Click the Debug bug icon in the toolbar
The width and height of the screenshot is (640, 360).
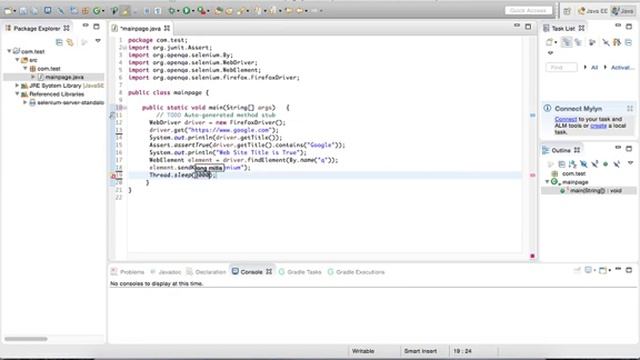click(172, 11)
